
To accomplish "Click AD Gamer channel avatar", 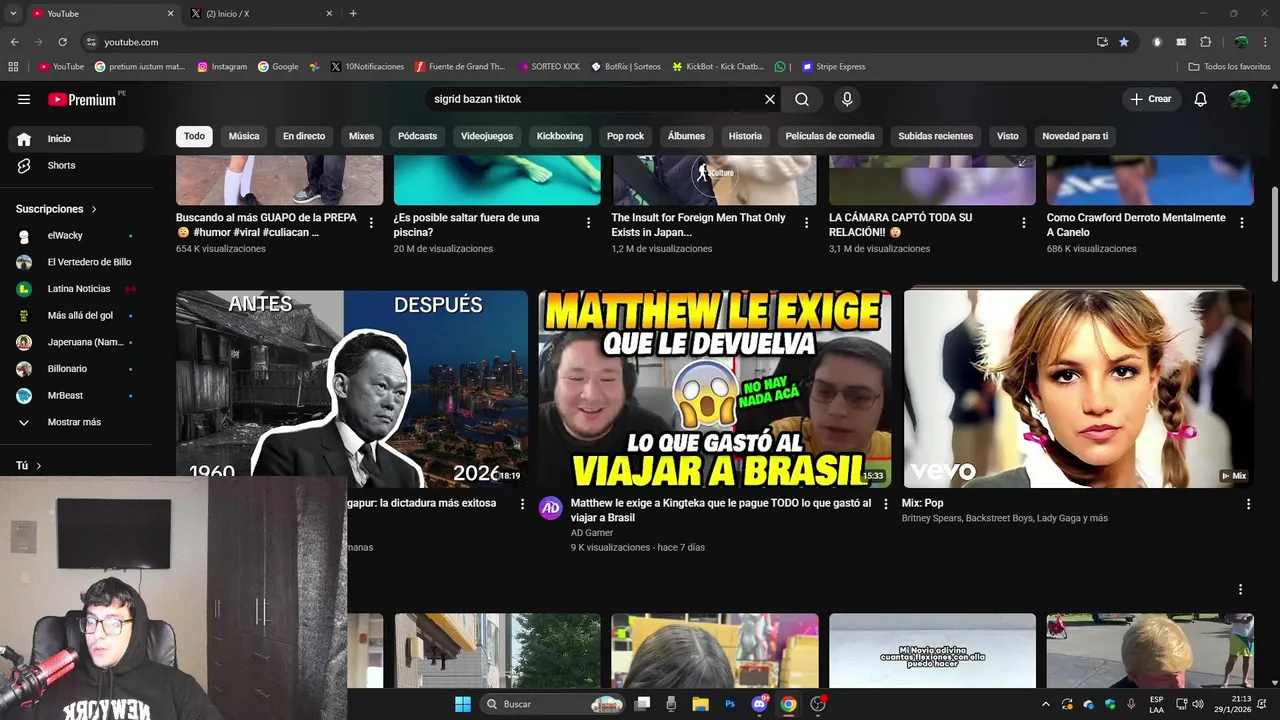I will pyautogui.click(x=551, y=508).
